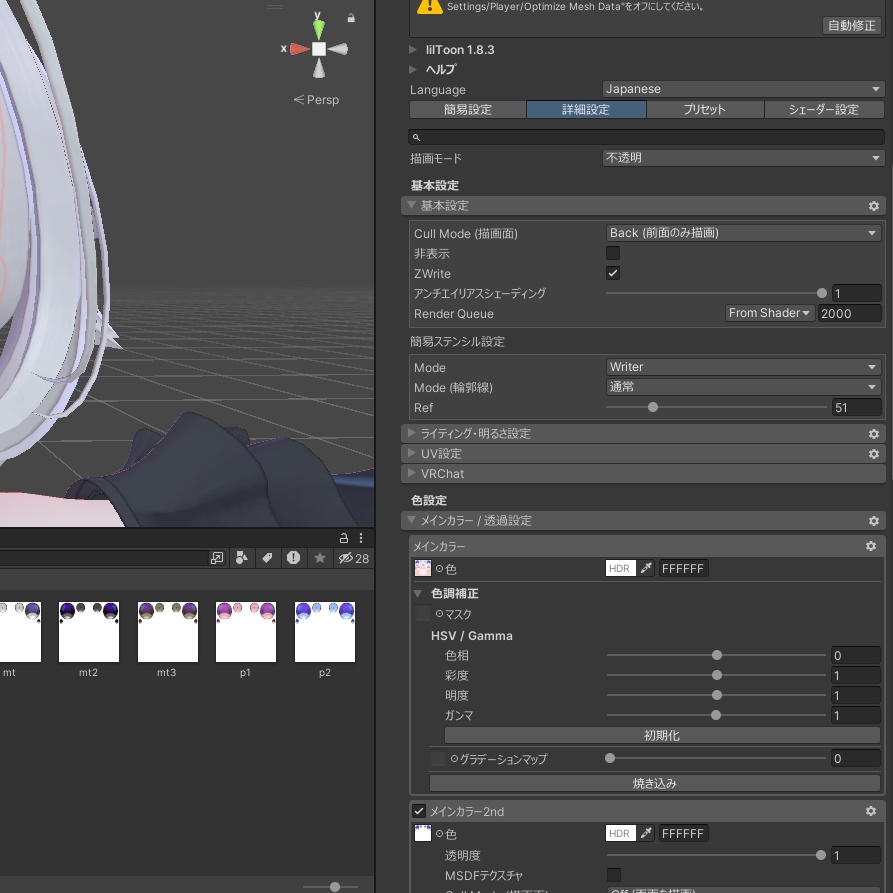Viewport: 893px width, 893px height.
Task: Select the mt2 texture thumbnail
Action: pos(88,632)
